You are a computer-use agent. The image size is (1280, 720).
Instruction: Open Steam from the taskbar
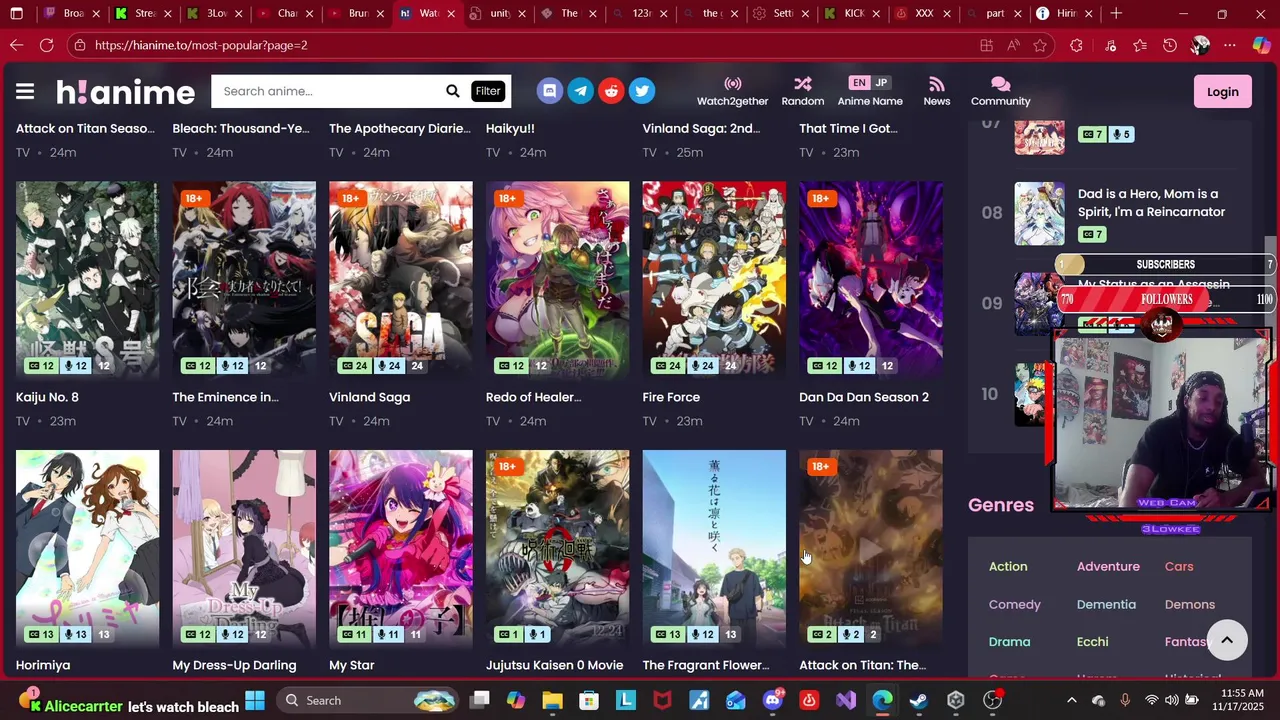(918, 700)
